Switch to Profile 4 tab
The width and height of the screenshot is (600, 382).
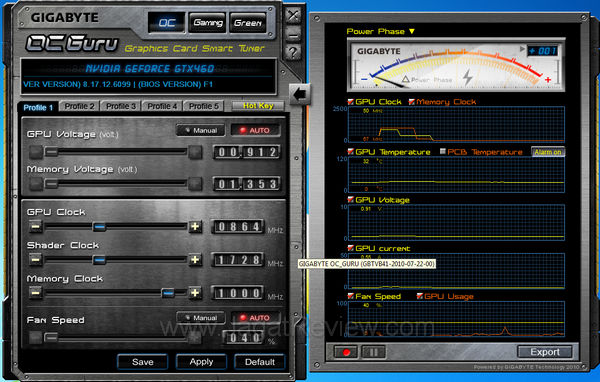tap(162, 106)
